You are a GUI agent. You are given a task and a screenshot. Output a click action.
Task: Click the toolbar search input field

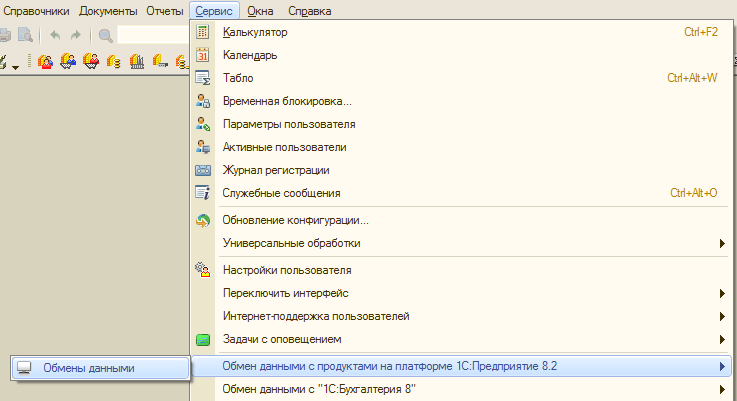(x=152, y=35)
